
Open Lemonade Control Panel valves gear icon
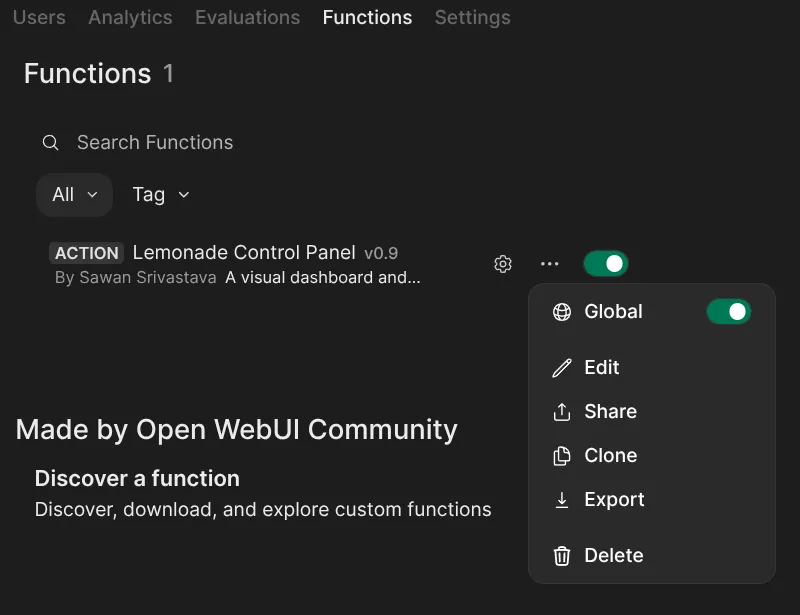(503, 264)
